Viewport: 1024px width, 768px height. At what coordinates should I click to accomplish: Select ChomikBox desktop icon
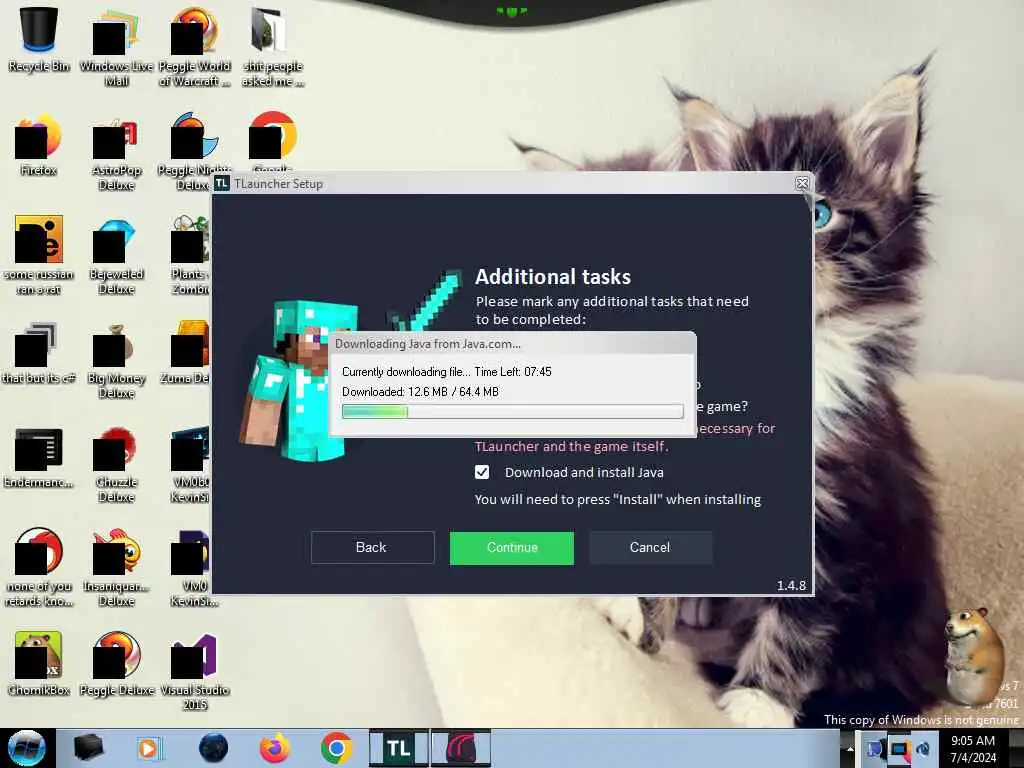click(x=39, y=664)
